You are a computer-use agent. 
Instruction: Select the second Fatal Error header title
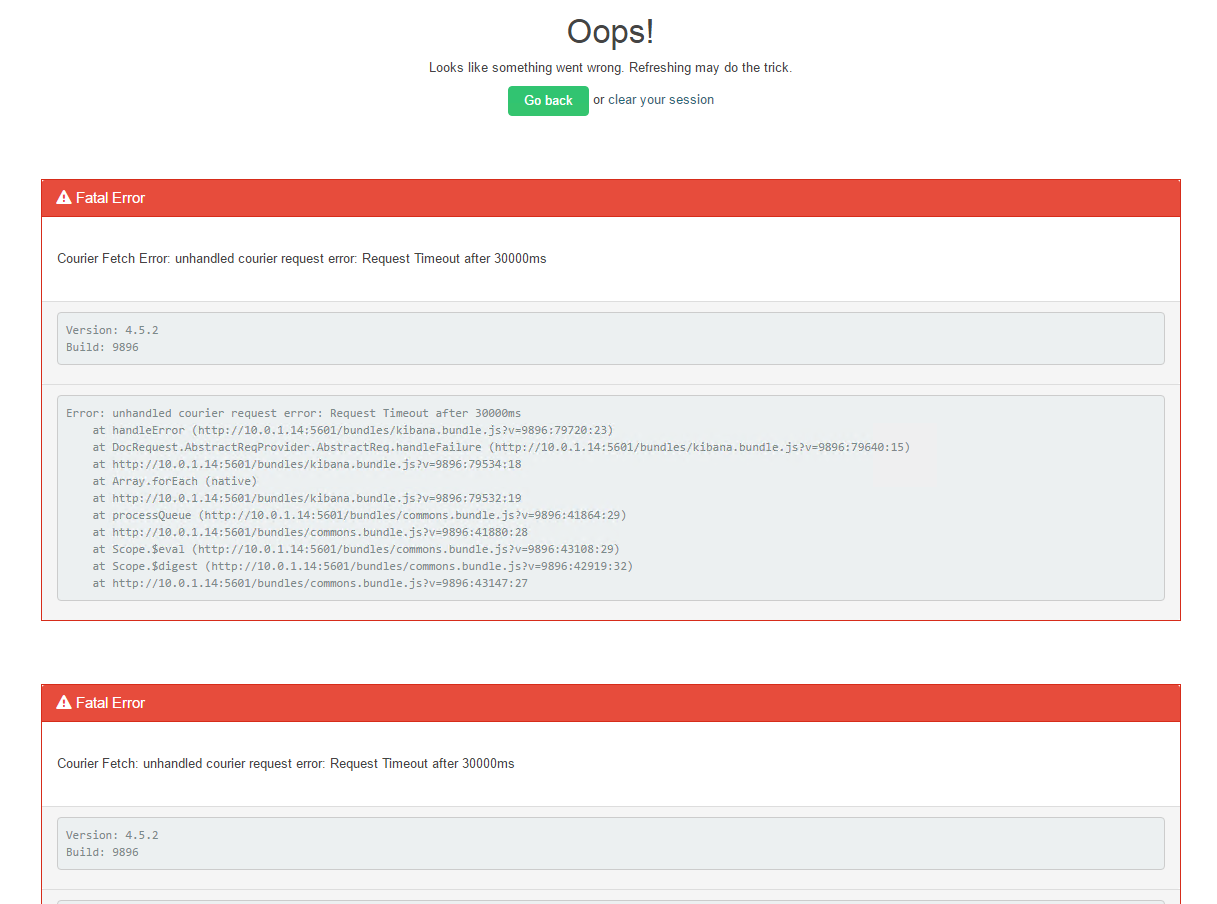click(x=110, y=703)
